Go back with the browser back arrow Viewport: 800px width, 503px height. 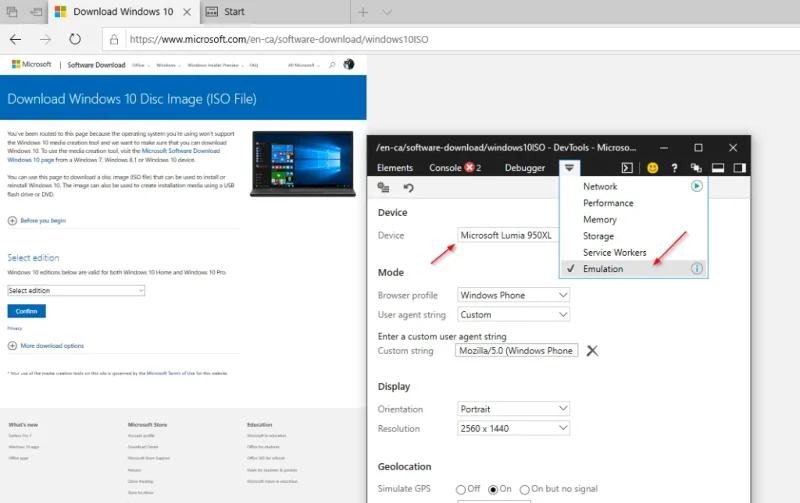[x=16, y=39]
